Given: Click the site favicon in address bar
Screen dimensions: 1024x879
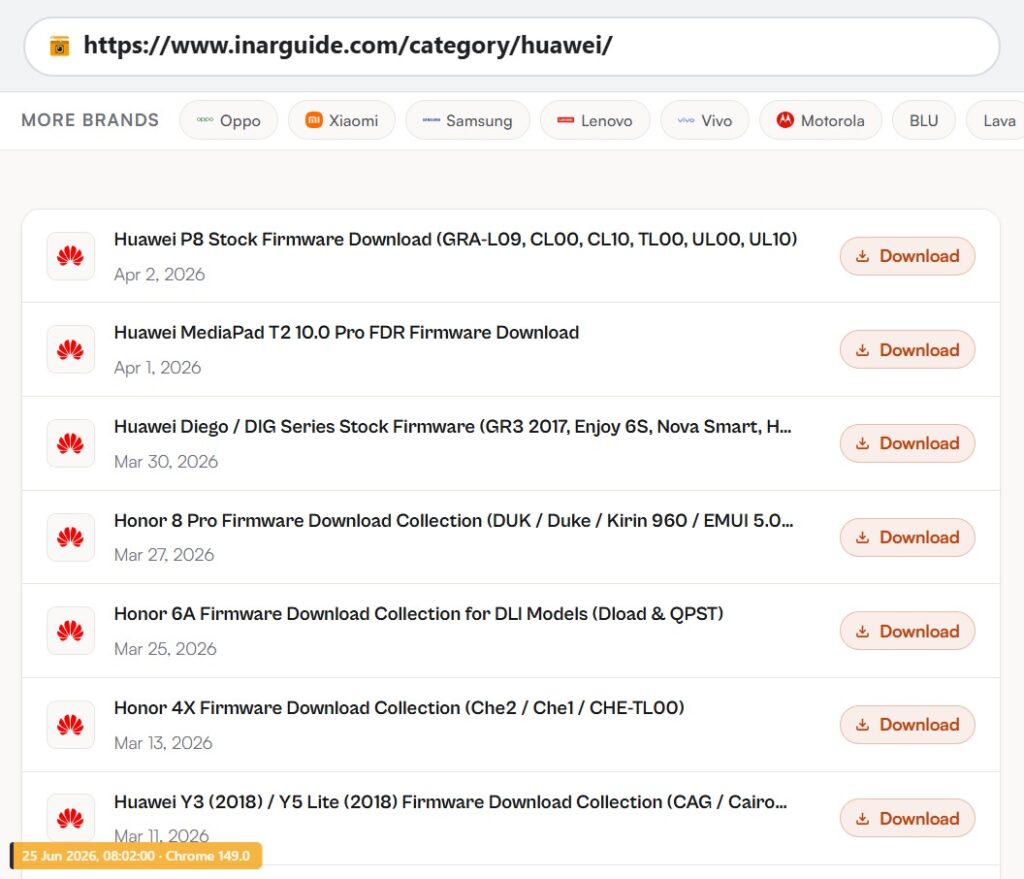Looking at the screenshot, I should [x=59, y=46].
